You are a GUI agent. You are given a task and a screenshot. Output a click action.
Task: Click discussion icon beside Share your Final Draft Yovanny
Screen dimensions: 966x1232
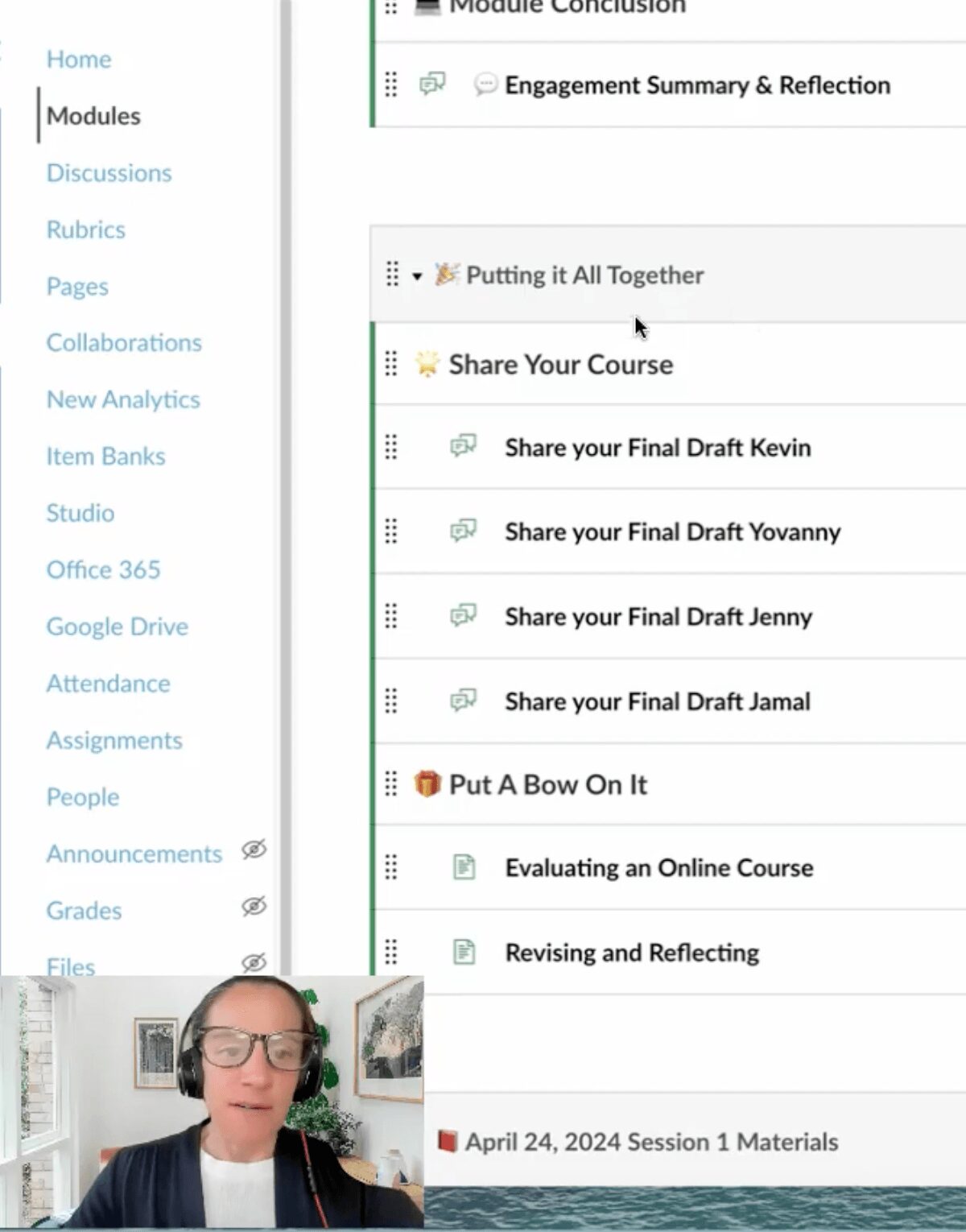point(463,531)
